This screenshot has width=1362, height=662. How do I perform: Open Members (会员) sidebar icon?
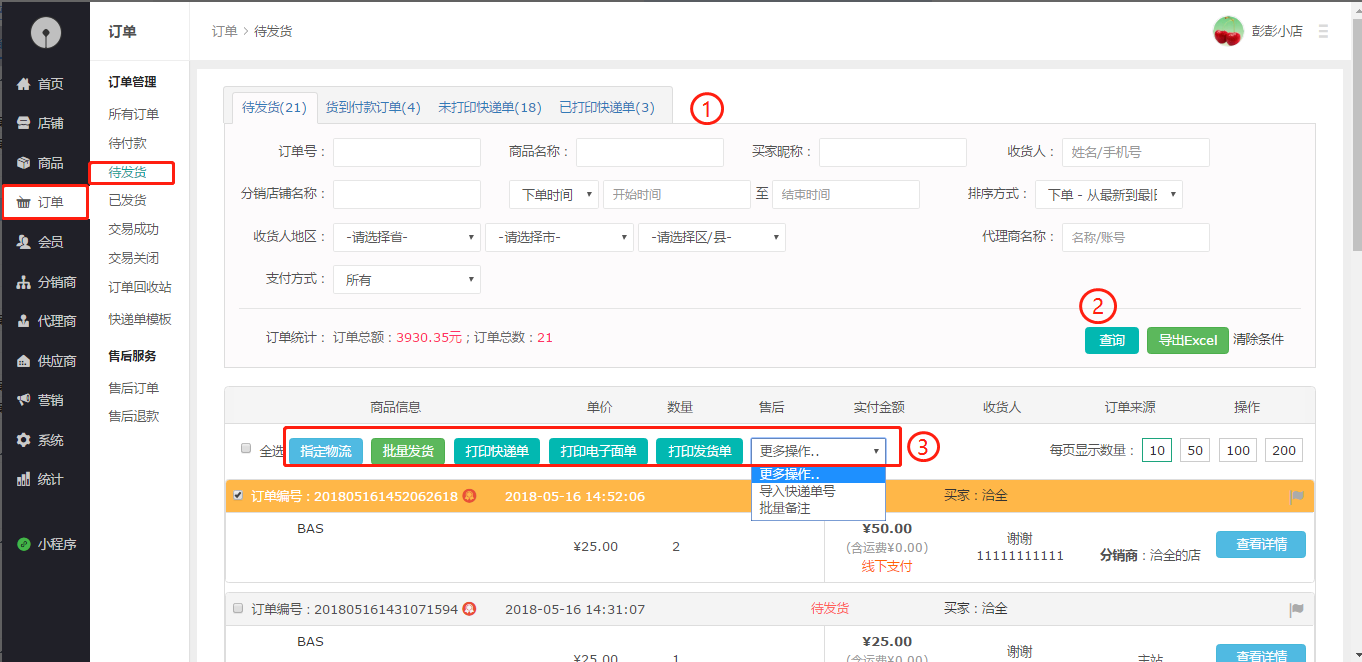tap(24, 242)
